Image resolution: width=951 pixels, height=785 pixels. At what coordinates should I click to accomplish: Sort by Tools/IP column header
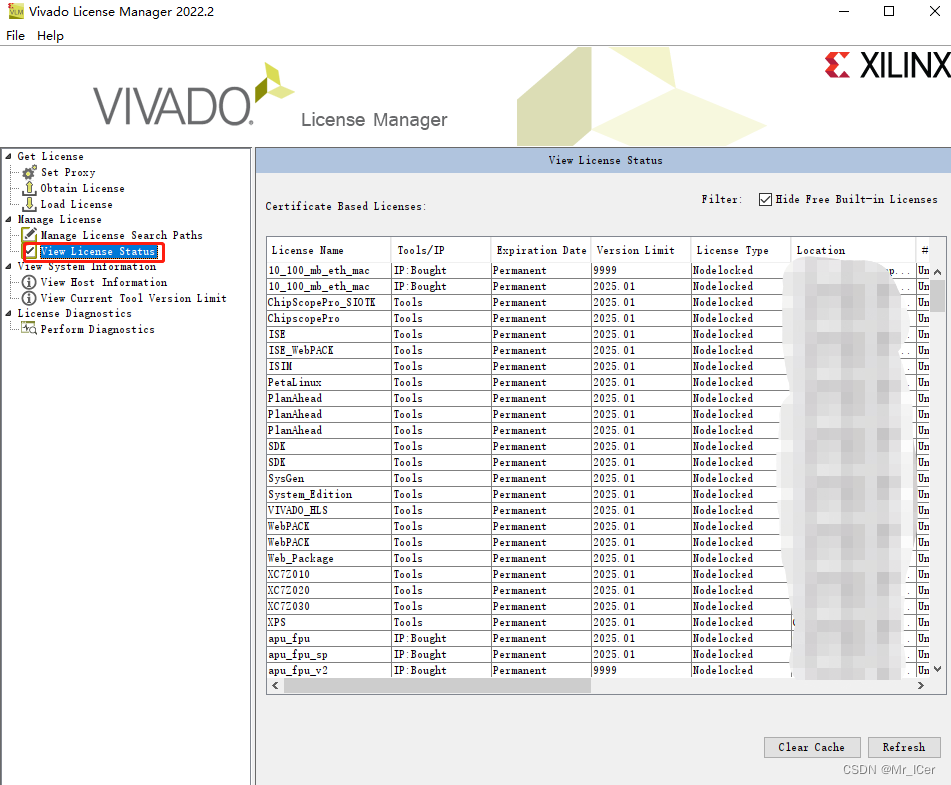click(x=441, y=250)
